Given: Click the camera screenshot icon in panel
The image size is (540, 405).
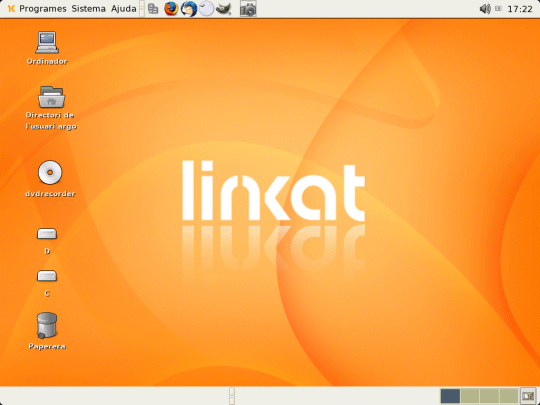Looking at the screenshot, I should [248, 9].
